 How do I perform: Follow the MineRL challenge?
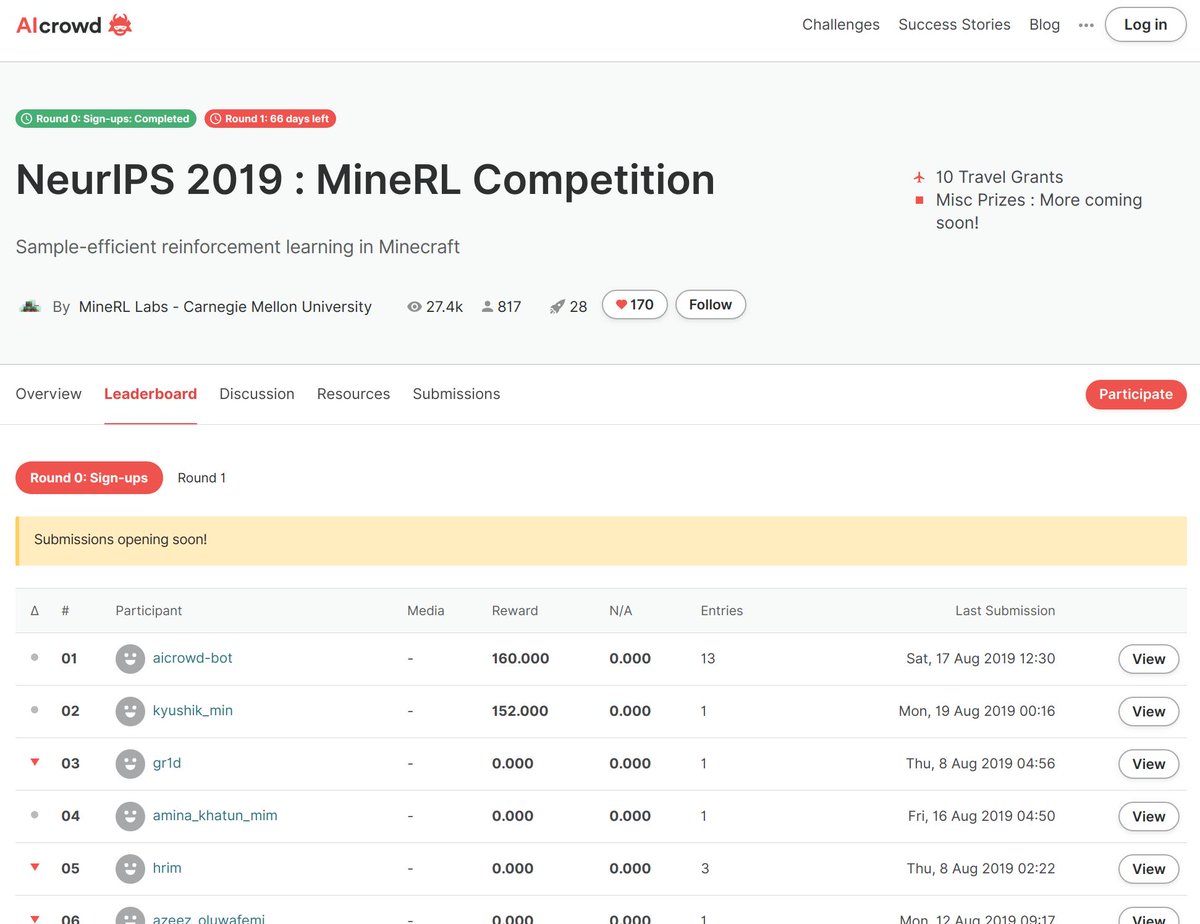point(710,305)
